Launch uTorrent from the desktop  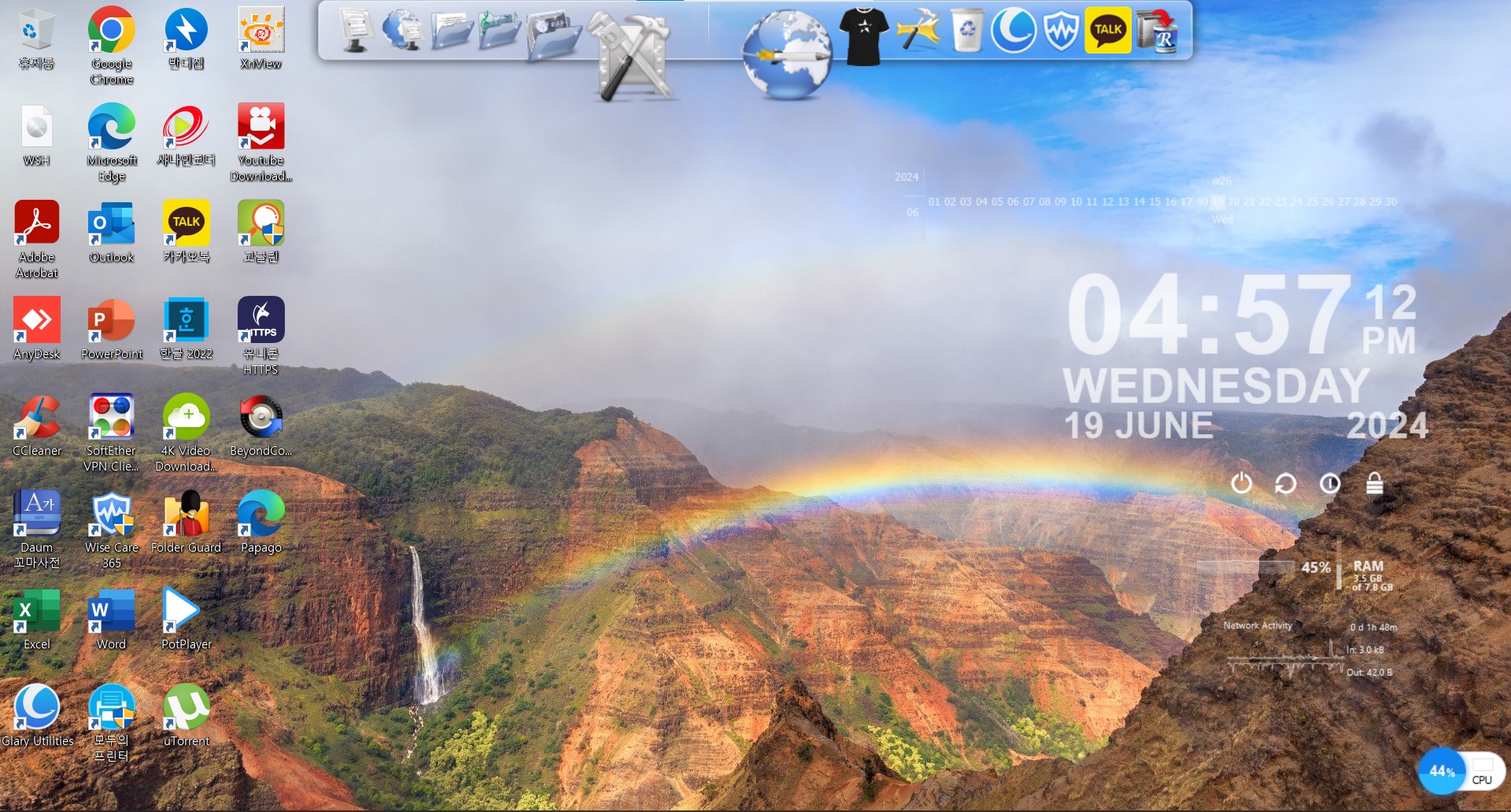(187, 716)
